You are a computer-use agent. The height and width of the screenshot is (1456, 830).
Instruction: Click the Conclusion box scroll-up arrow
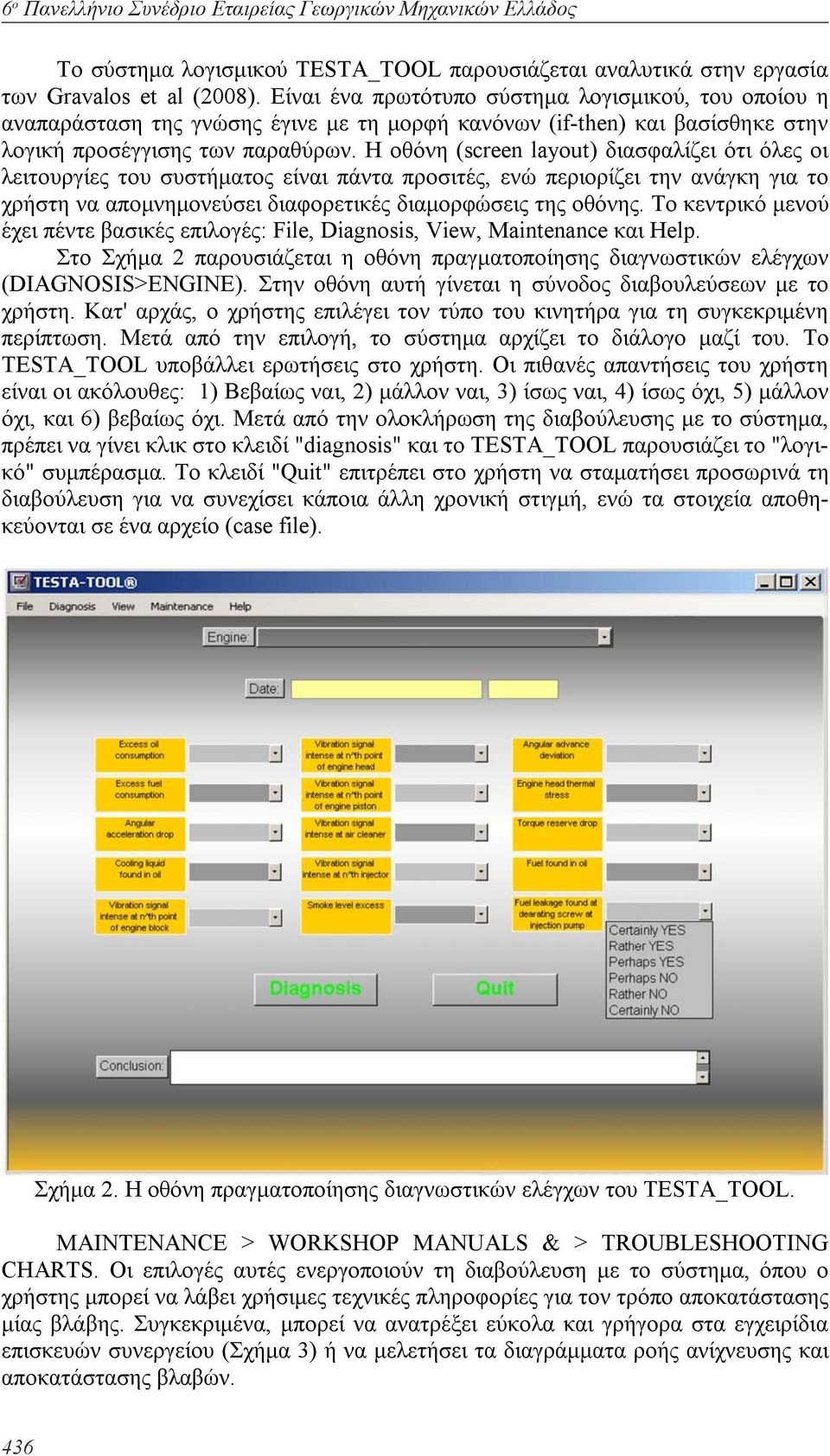click(x=703, y=1057)
